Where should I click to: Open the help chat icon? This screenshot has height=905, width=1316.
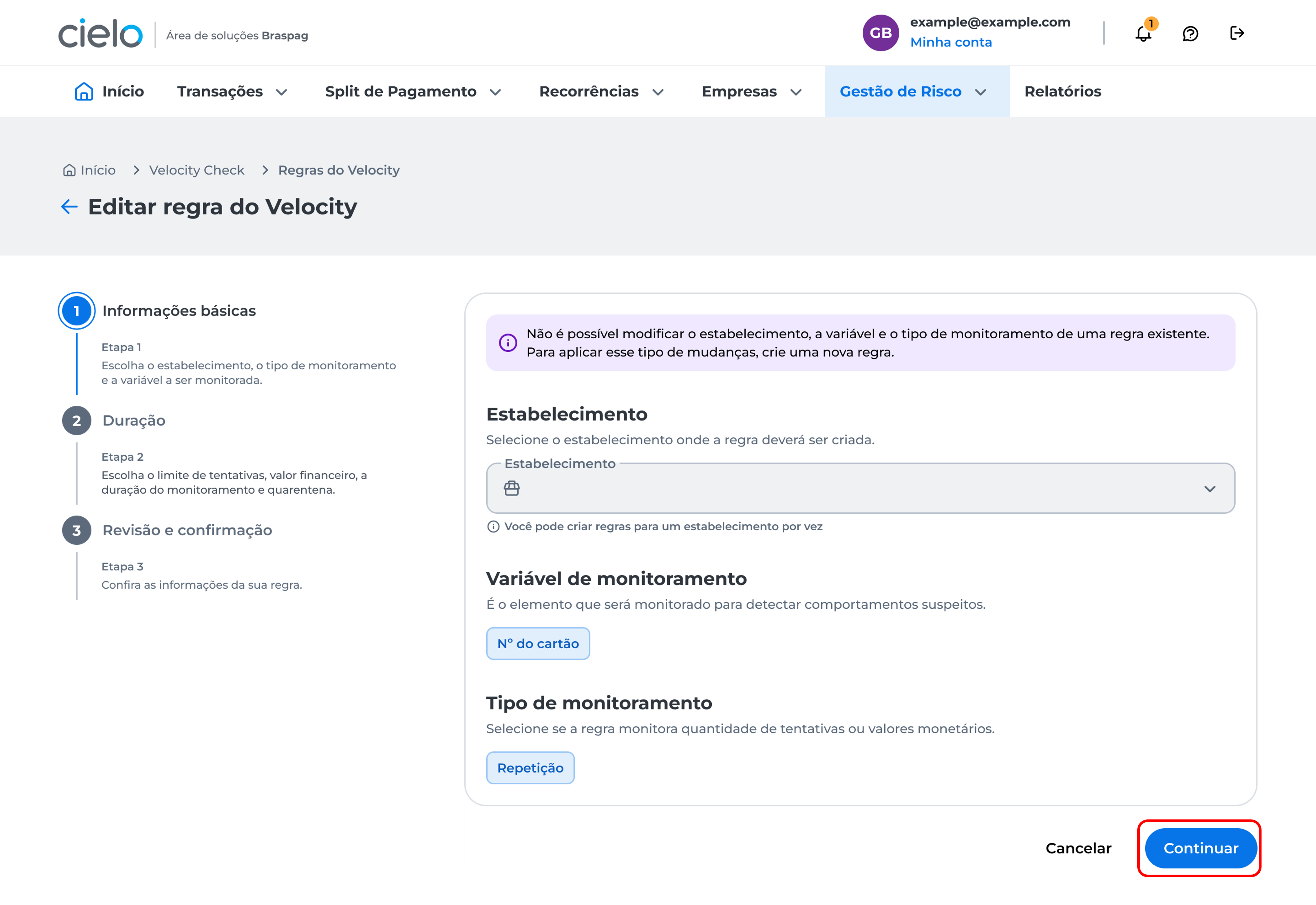pyautogui.click(x=1190, y=33)
